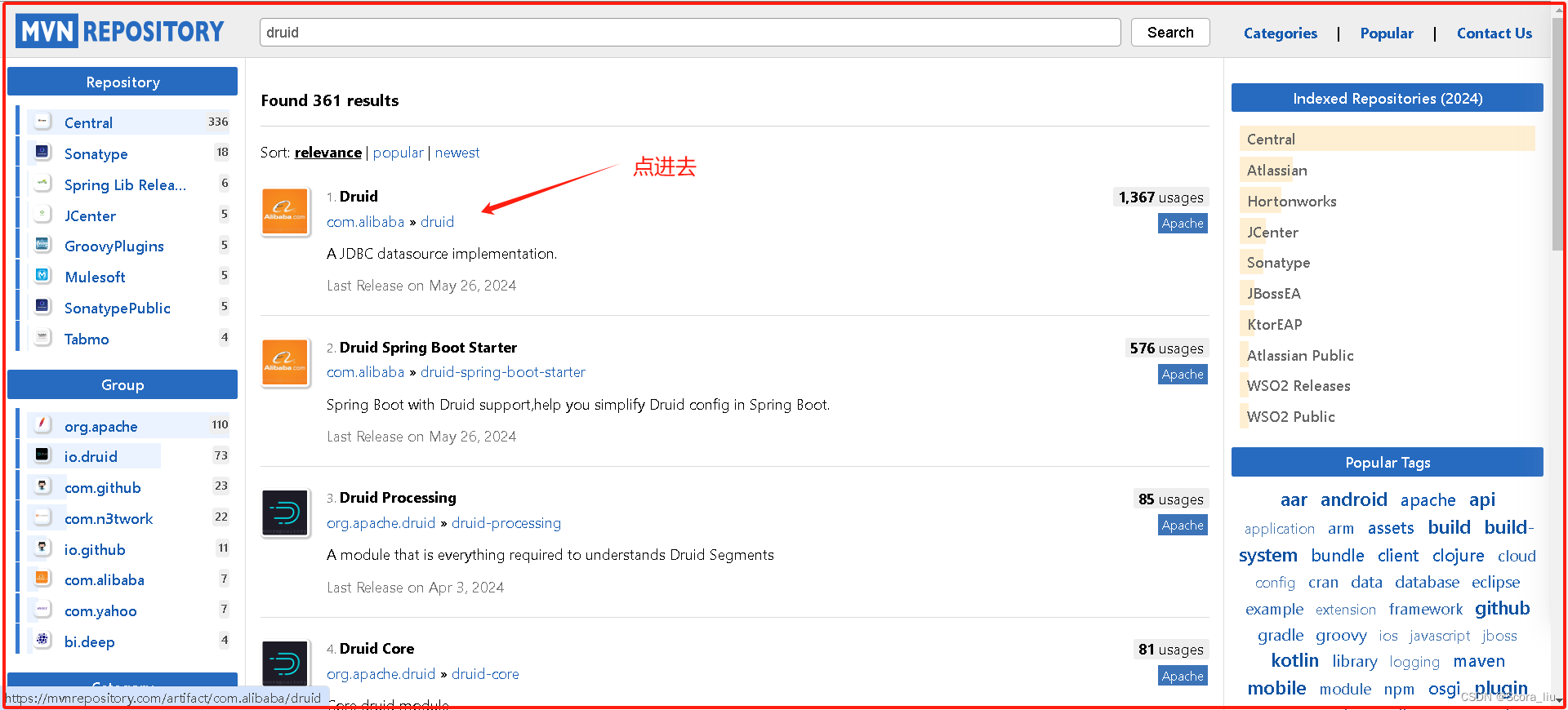Click the Sonatype repository icon
This screenshot has height=710, width=1568.
[x=42, y=153]
